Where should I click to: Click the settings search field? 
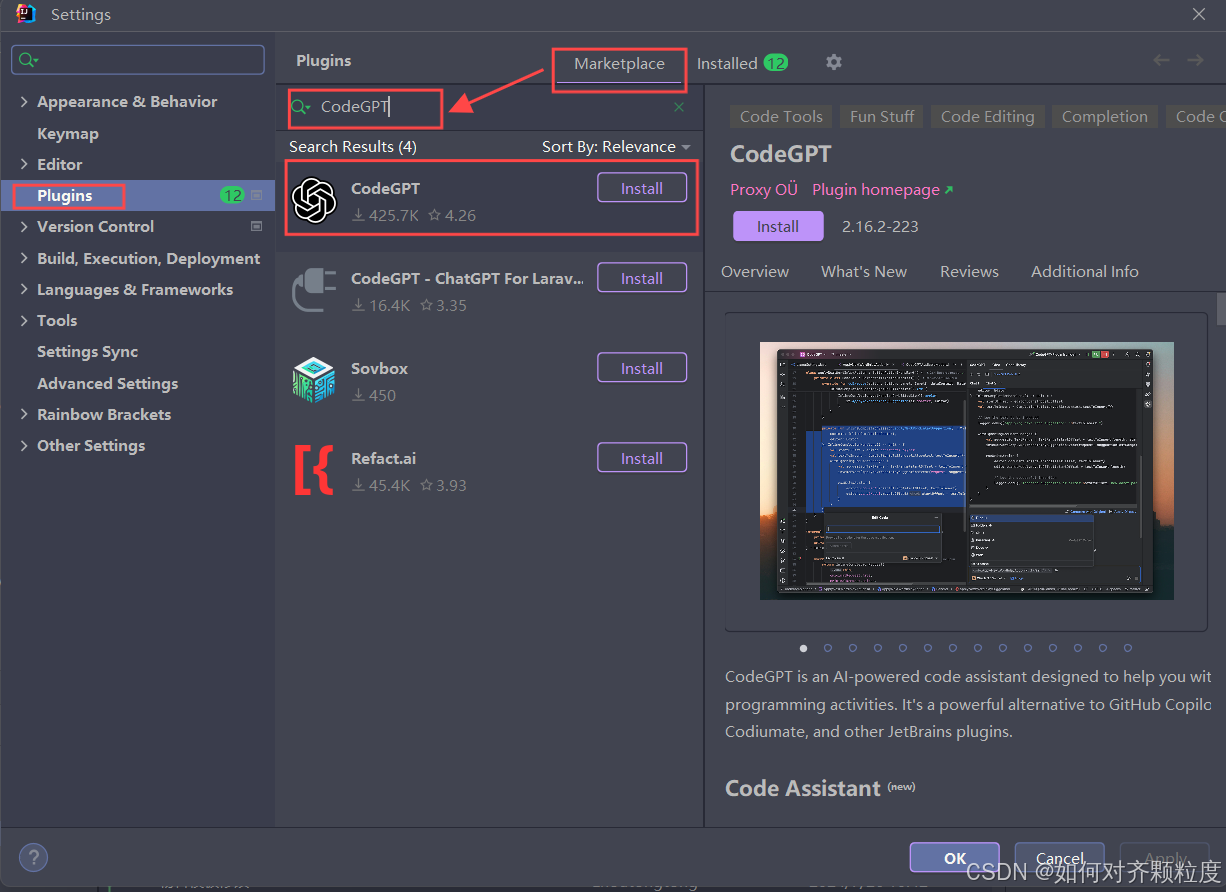[138, 60]
